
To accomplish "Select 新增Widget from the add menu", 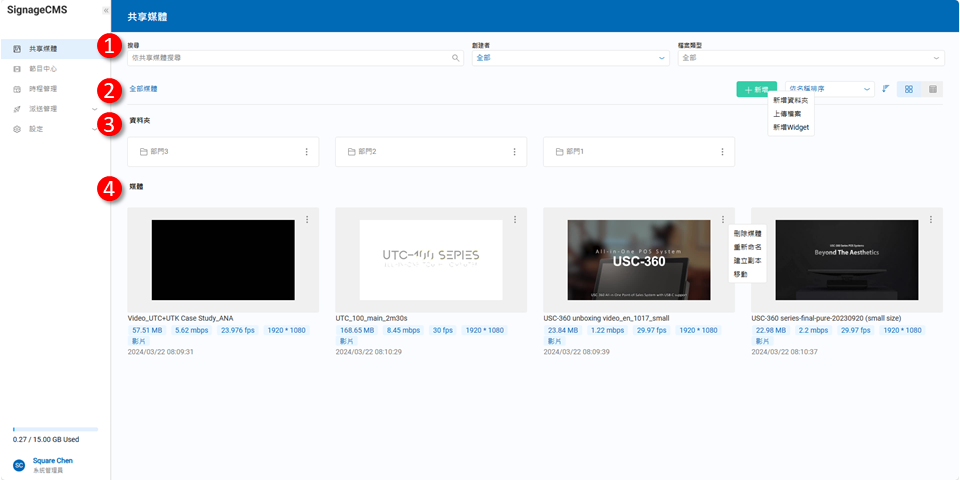I will point(790,128).
